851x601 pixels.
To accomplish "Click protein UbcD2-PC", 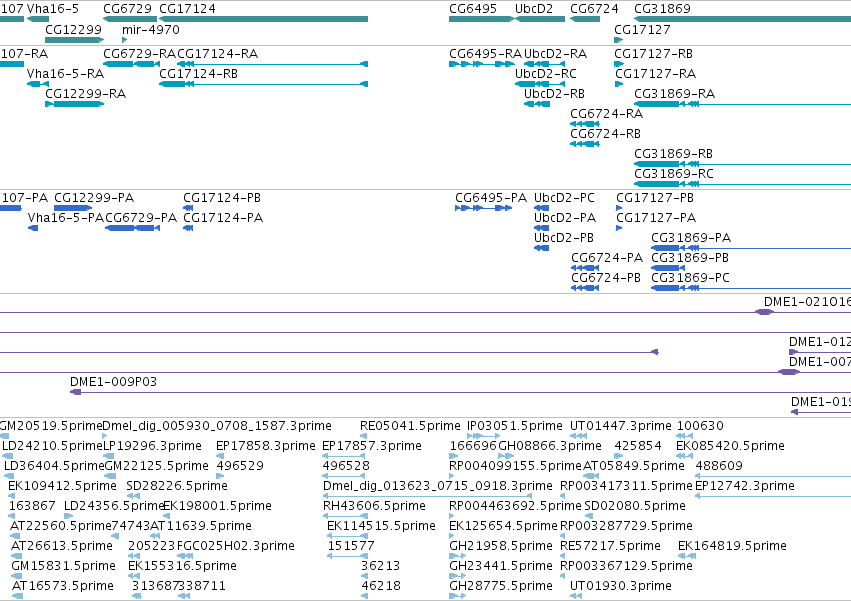I will (x=542, y=208).
